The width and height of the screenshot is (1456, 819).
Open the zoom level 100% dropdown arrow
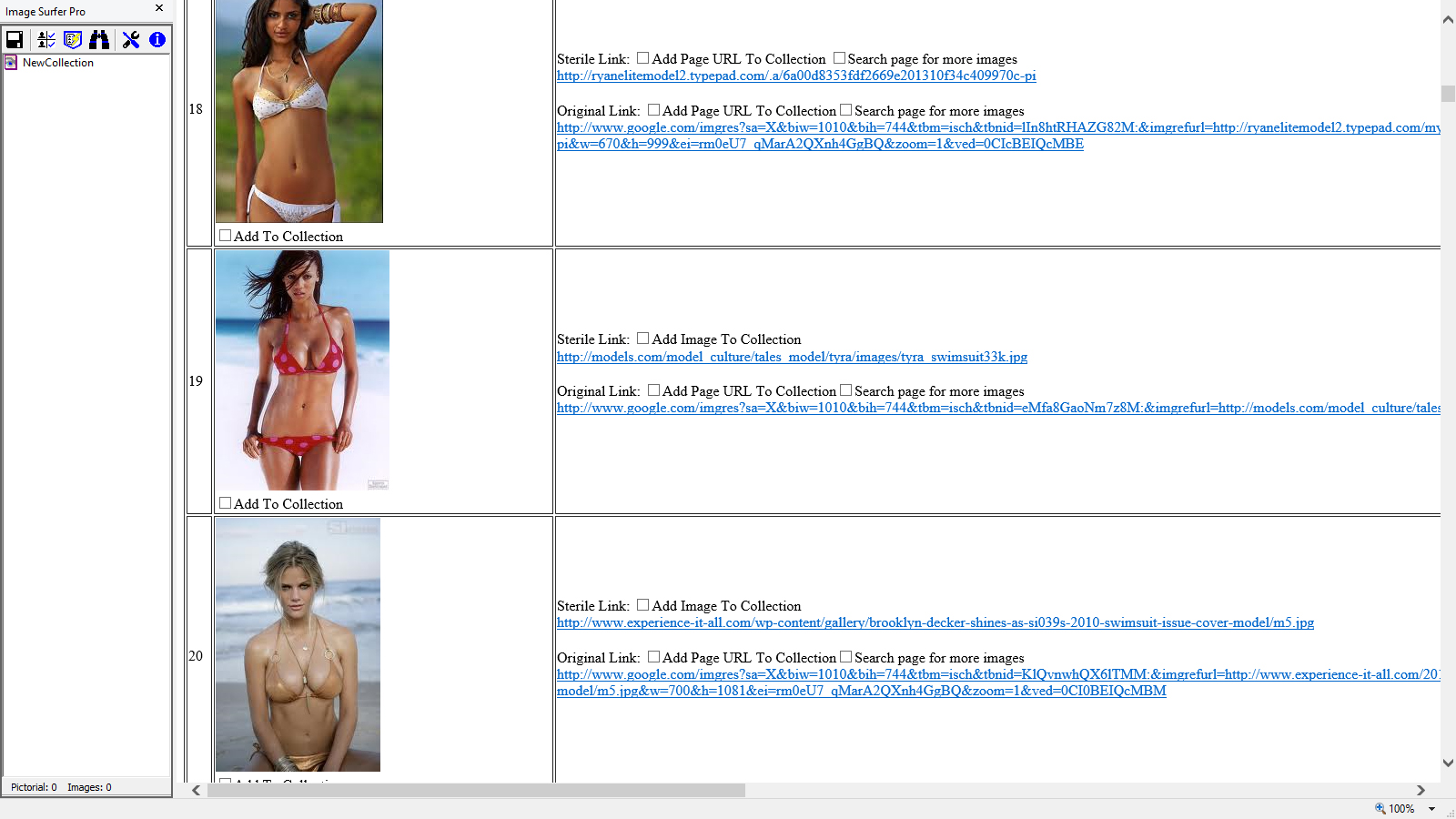tap(1431, 808)
